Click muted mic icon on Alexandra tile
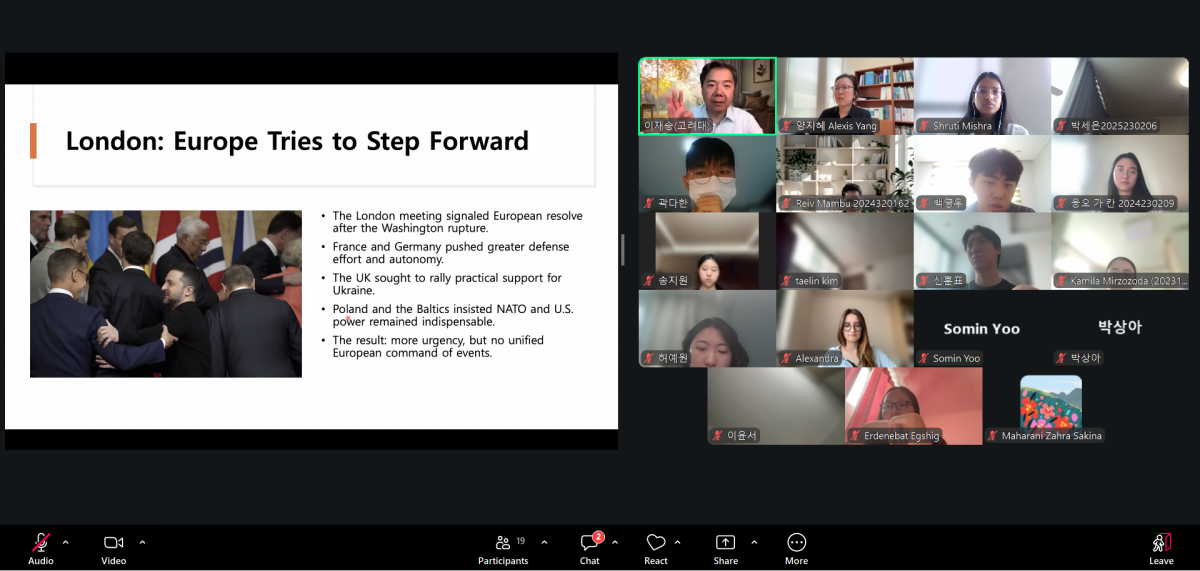 tap(787, 358)
